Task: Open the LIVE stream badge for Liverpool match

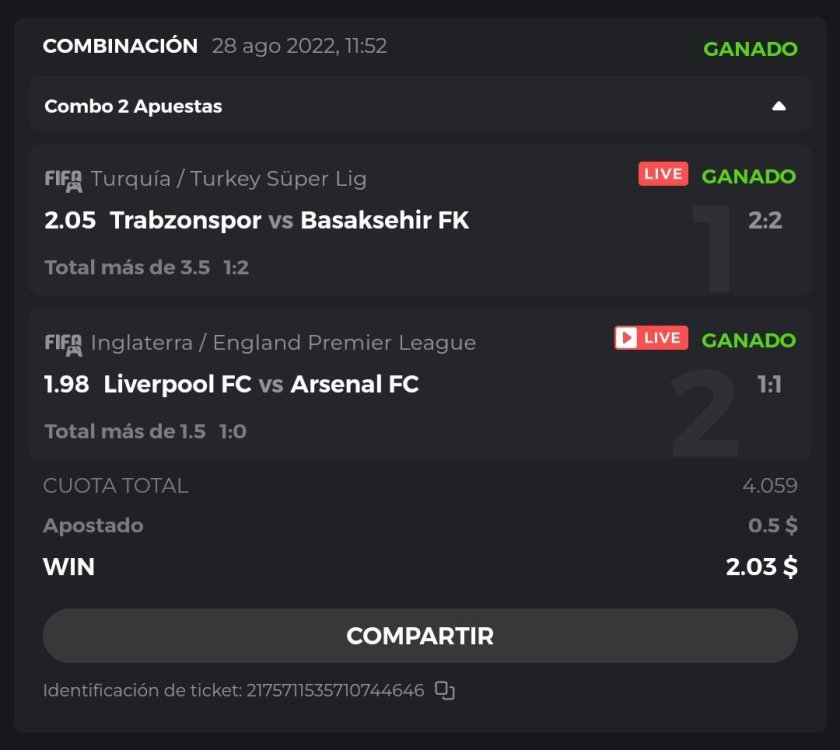Action: (651, 338)
